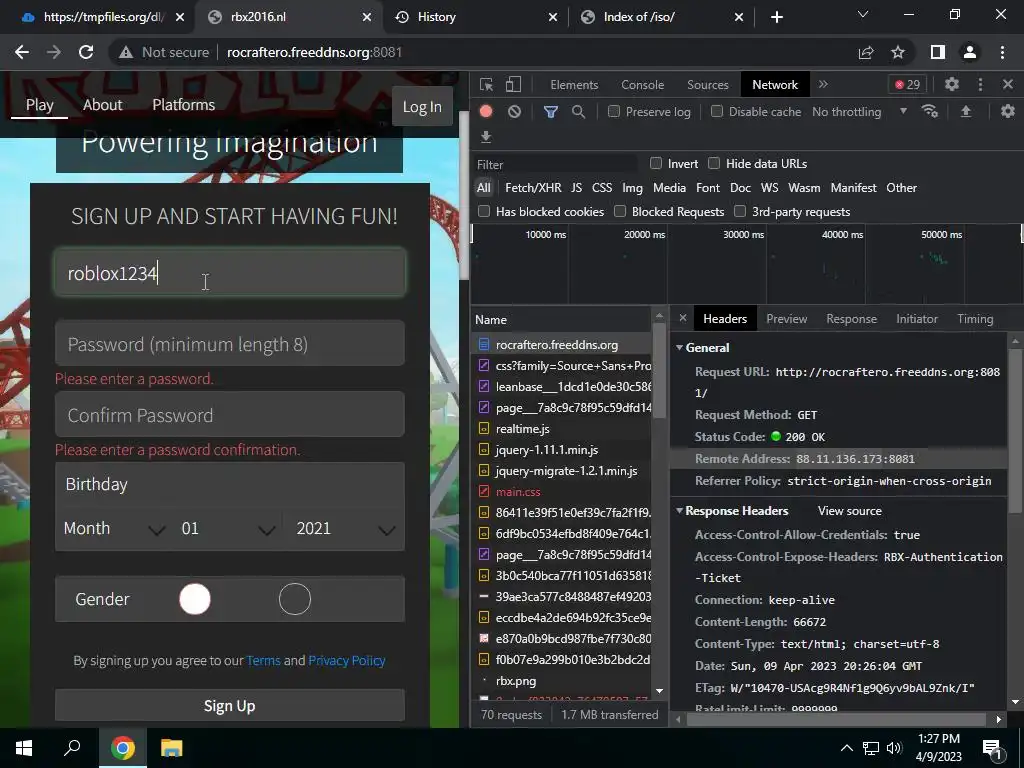Open the birthday Month dropdown
The height and width of the screenshot is (768, 1024).
pos(115,528)
